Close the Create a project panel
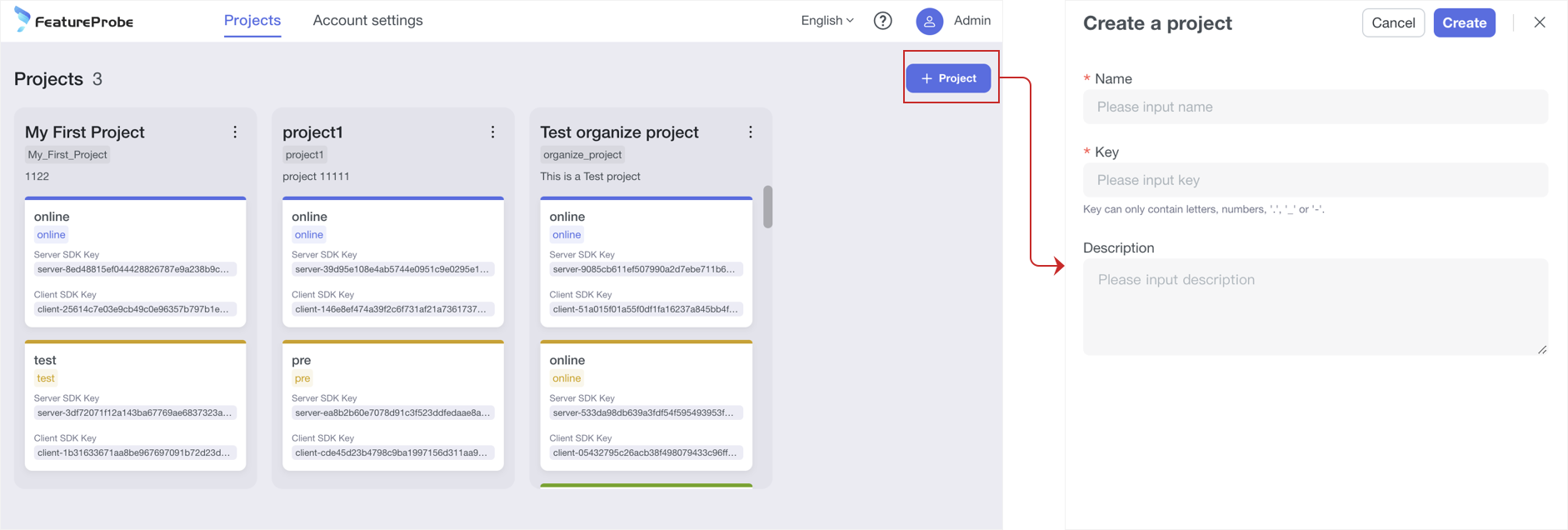The width and height of the screenshot is (1568, 530). tap(1539, 22)
